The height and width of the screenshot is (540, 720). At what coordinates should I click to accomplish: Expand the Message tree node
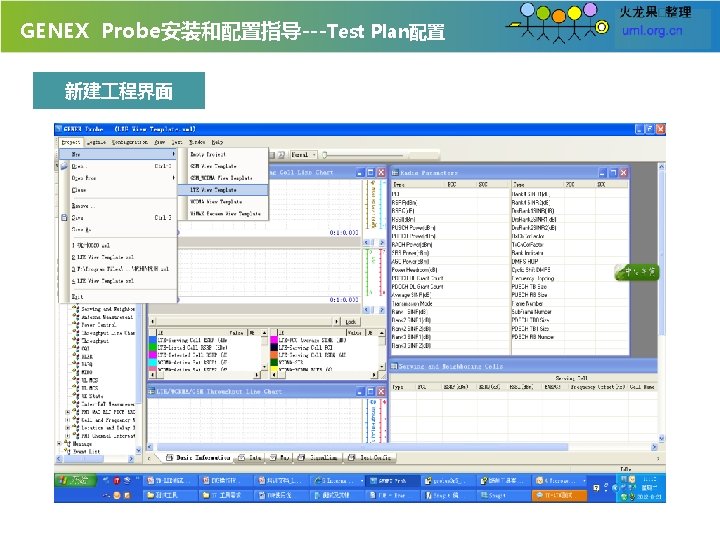tap(60, 444)
